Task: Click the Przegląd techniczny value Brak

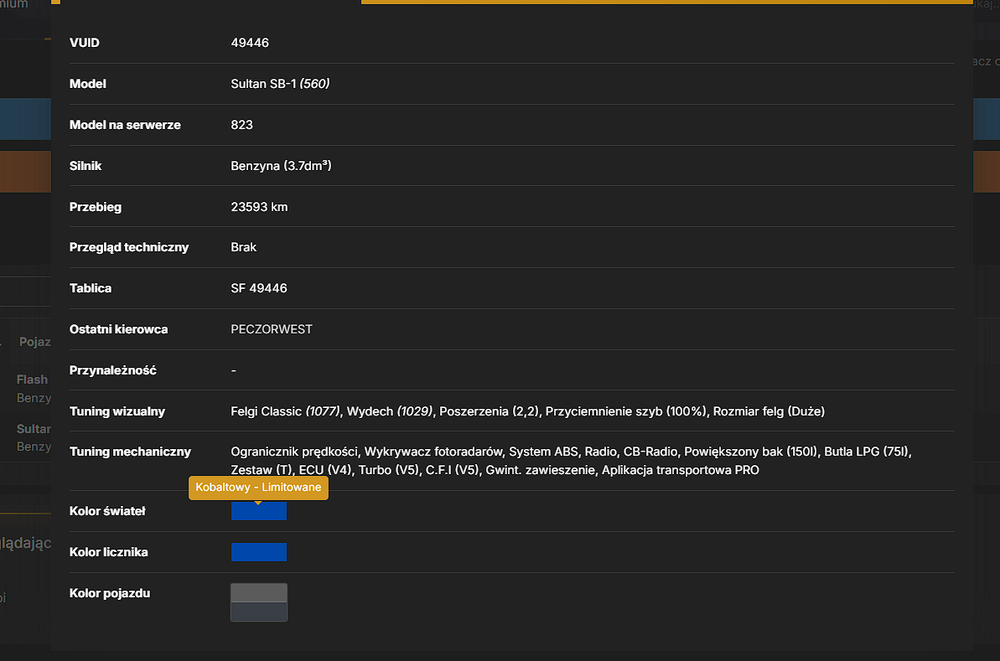Action: coord(244,247)
